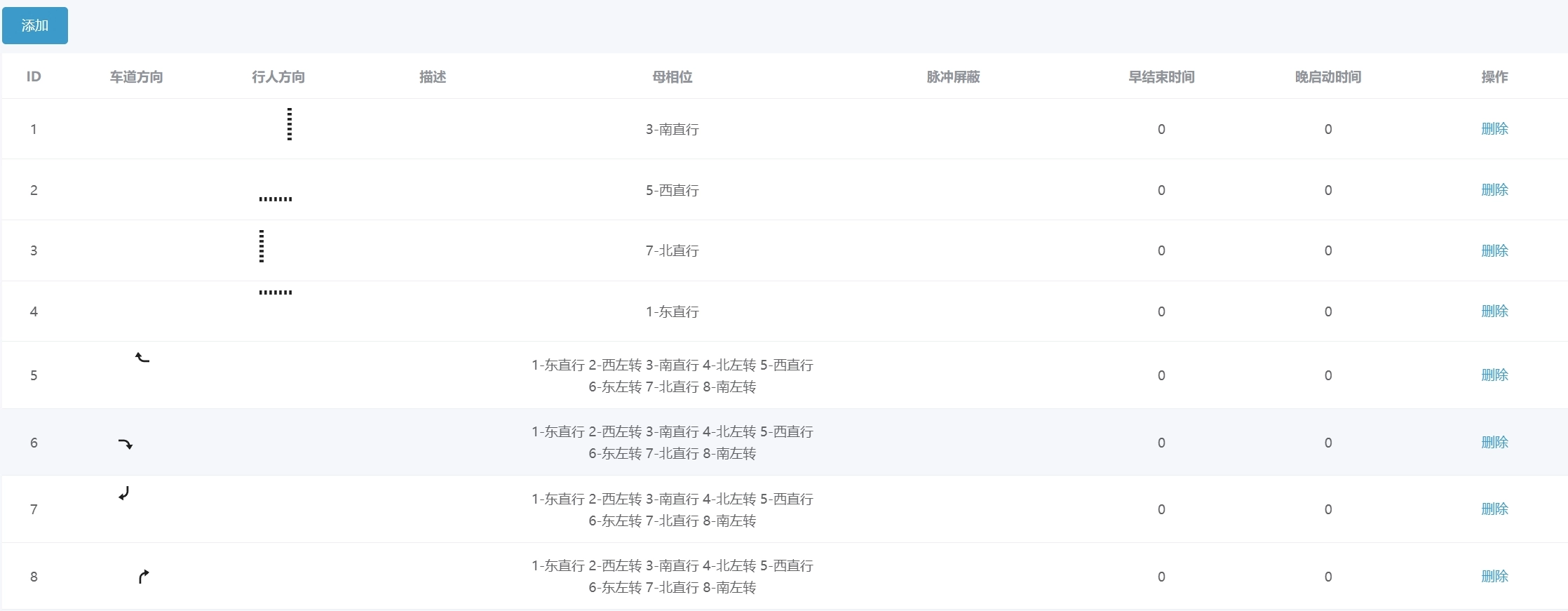The image size is (1568, 611).
Task: Click the 母相位 column header
Action: (672, 76)
